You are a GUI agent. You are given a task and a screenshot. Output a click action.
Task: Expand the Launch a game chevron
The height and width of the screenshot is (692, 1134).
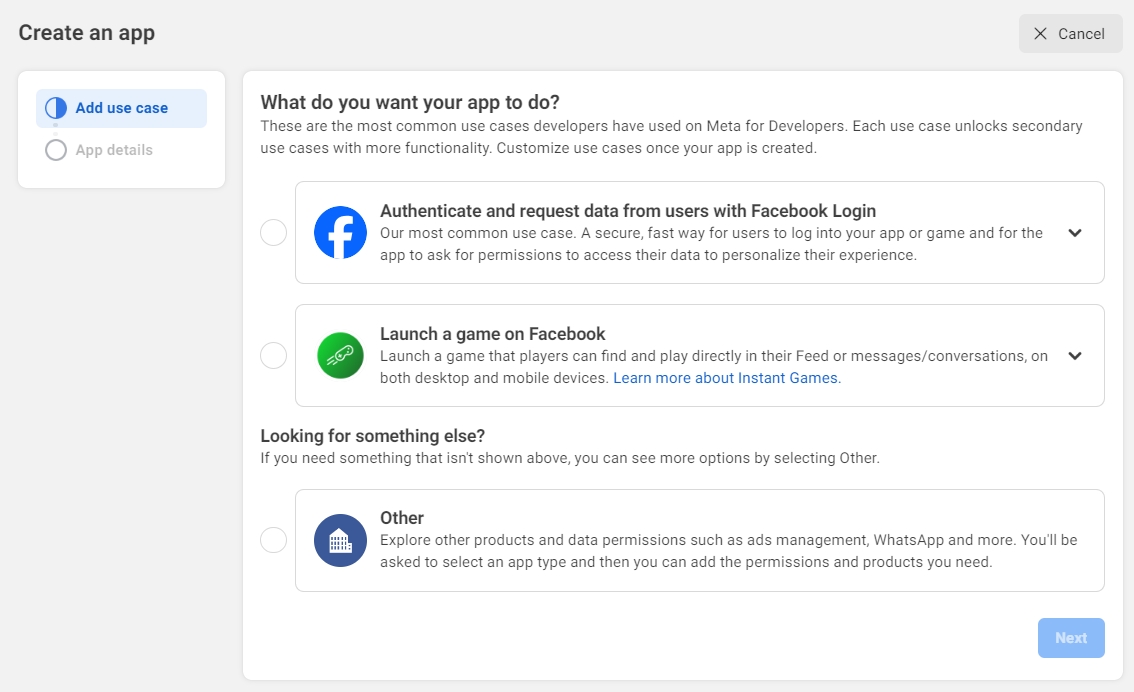[1075, 356]
